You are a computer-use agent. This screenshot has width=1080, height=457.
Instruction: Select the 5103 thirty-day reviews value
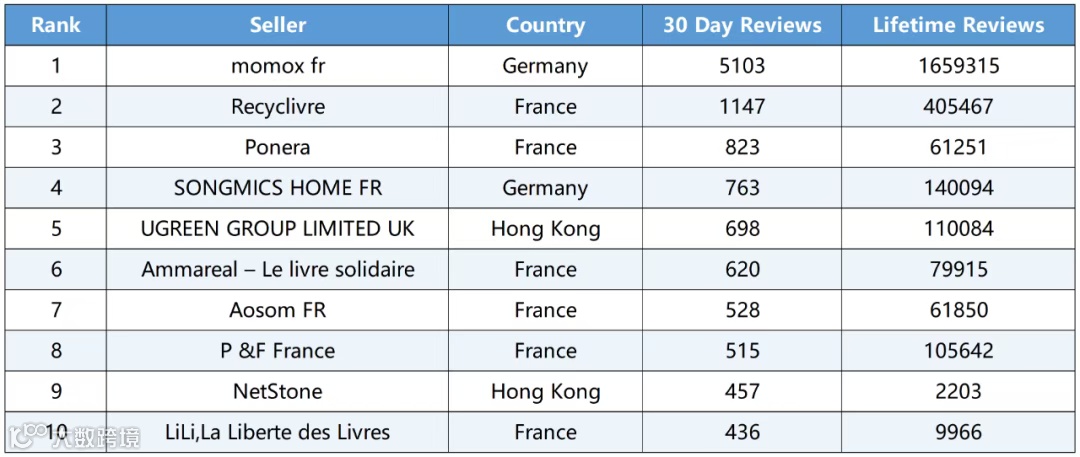(742, 66)
